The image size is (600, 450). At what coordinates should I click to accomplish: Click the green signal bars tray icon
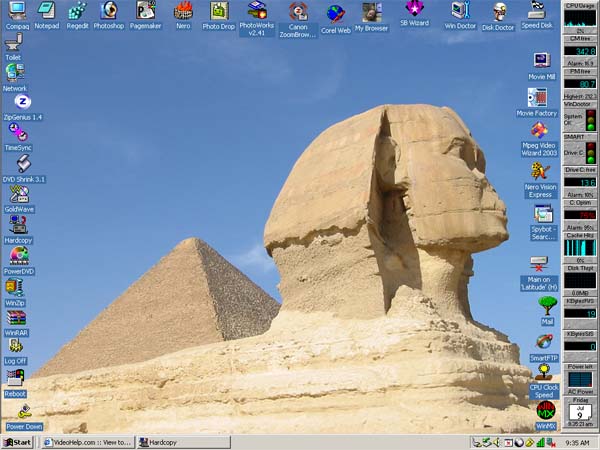540,443
